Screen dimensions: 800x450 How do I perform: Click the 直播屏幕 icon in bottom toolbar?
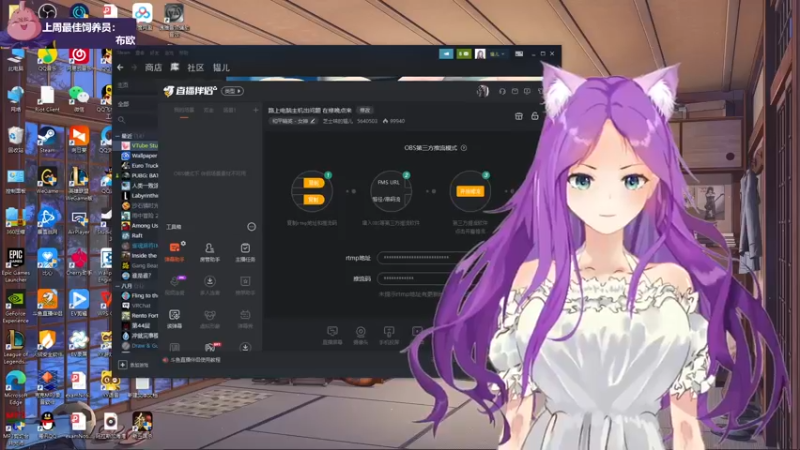pyautogui.click(x=332, y=335)
